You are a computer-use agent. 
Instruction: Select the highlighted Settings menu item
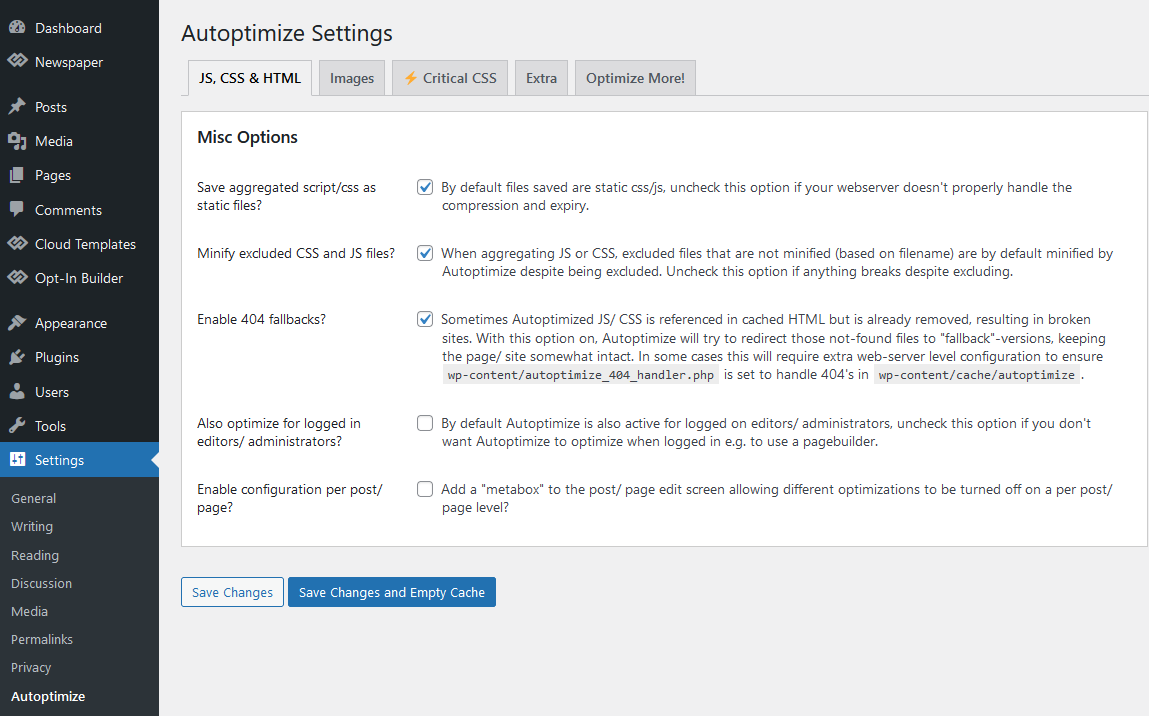(79, 460)
